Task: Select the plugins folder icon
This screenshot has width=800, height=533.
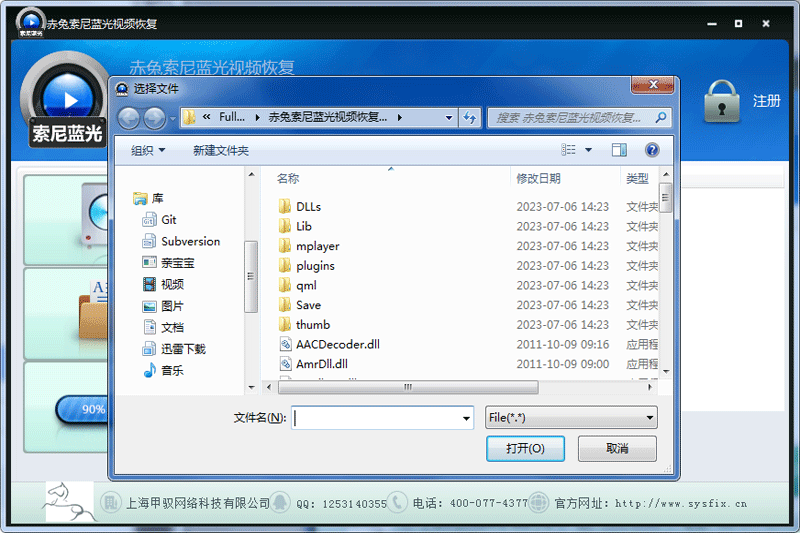Action: click(285, 266)
